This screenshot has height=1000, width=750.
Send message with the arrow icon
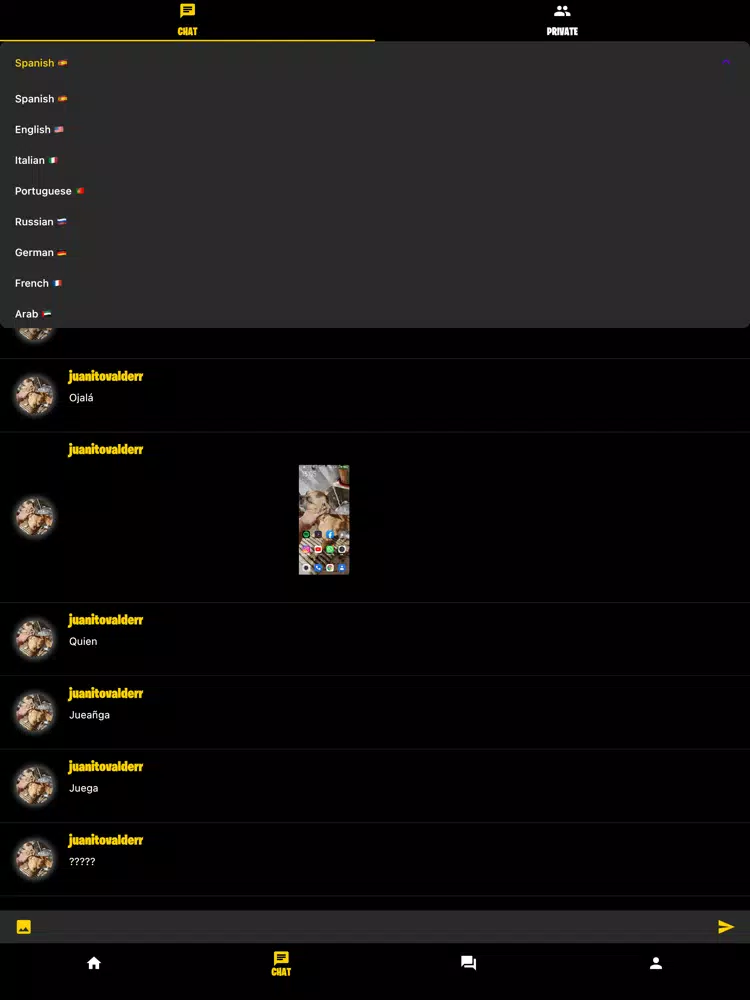coord(726,927)
